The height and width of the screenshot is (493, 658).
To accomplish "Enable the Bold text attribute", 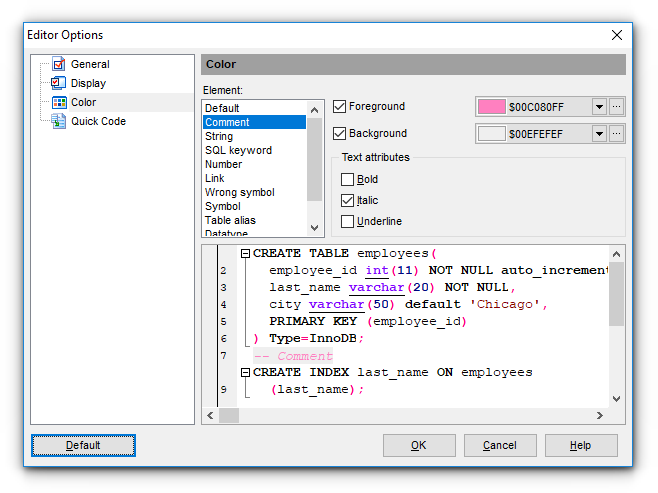I will pos(348,180).
